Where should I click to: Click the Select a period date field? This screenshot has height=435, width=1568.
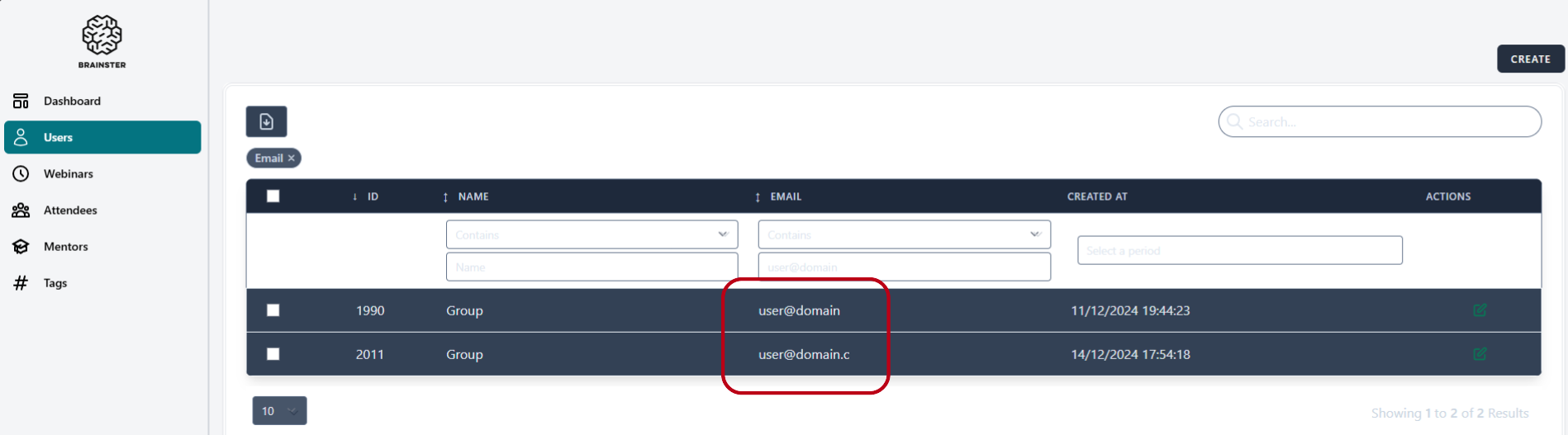(1239, 250)
